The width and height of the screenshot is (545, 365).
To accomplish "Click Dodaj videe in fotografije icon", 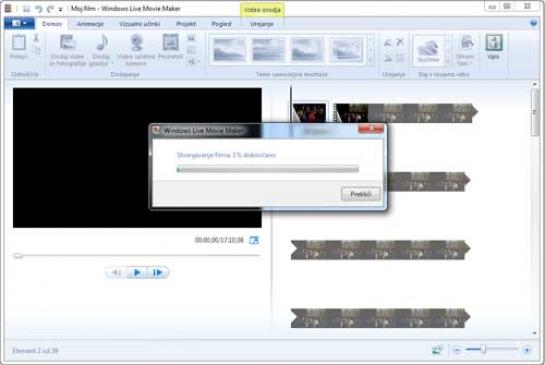I will (x=68, y=42).
